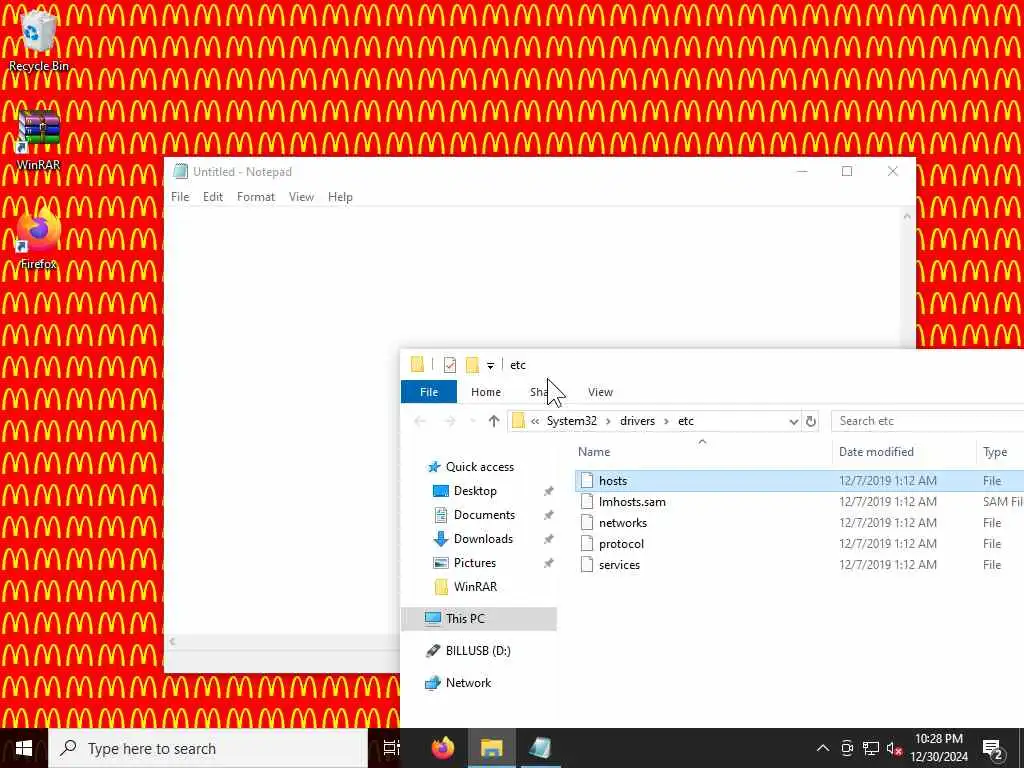This screenshot has width=1024, height=768.
Task: Click the address bar folder icon
Action: coord(519,421)
